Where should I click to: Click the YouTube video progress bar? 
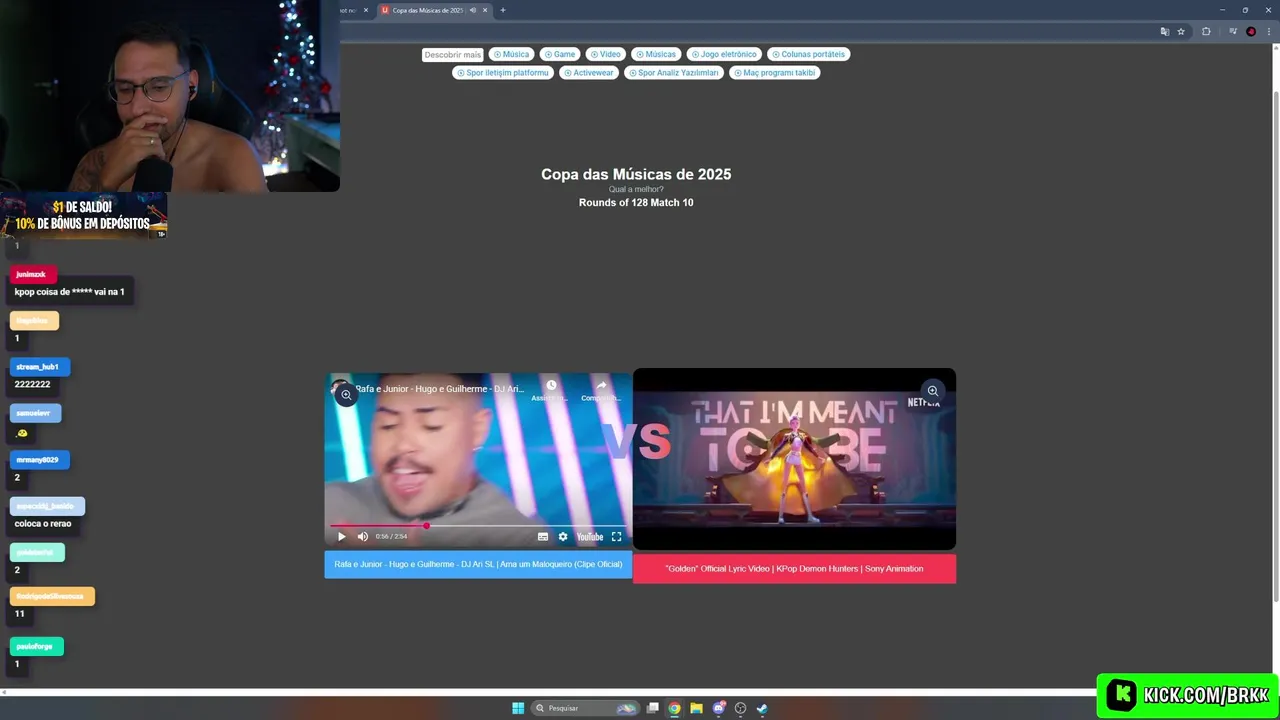click(478, 525)
